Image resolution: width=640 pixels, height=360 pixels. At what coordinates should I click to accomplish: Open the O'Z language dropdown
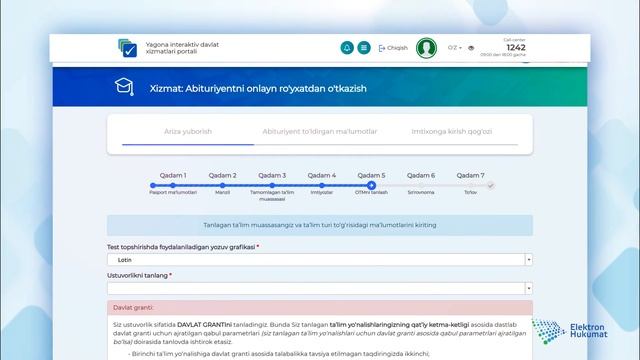(x=454, y=48)
